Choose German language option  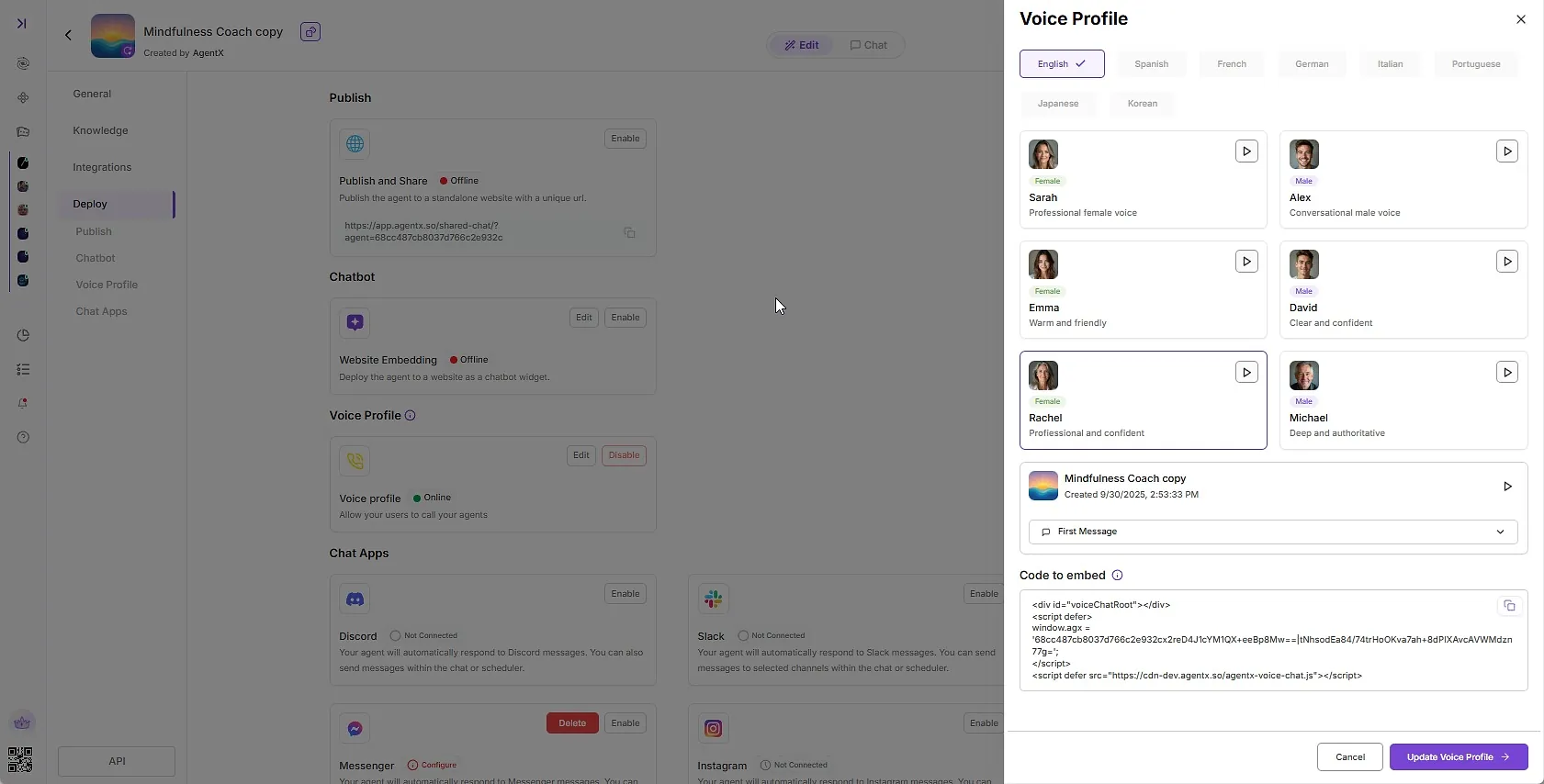1312,64
